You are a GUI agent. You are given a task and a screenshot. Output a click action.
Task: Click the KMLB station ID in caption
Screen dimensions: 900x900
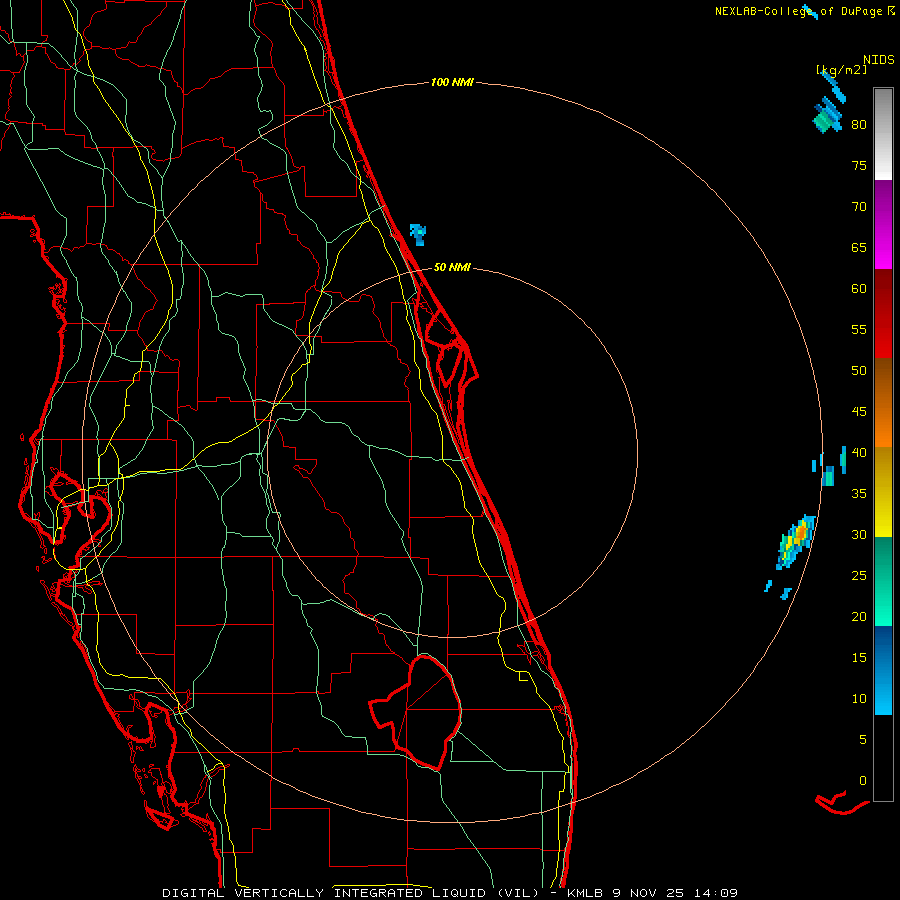coord(587,893)
